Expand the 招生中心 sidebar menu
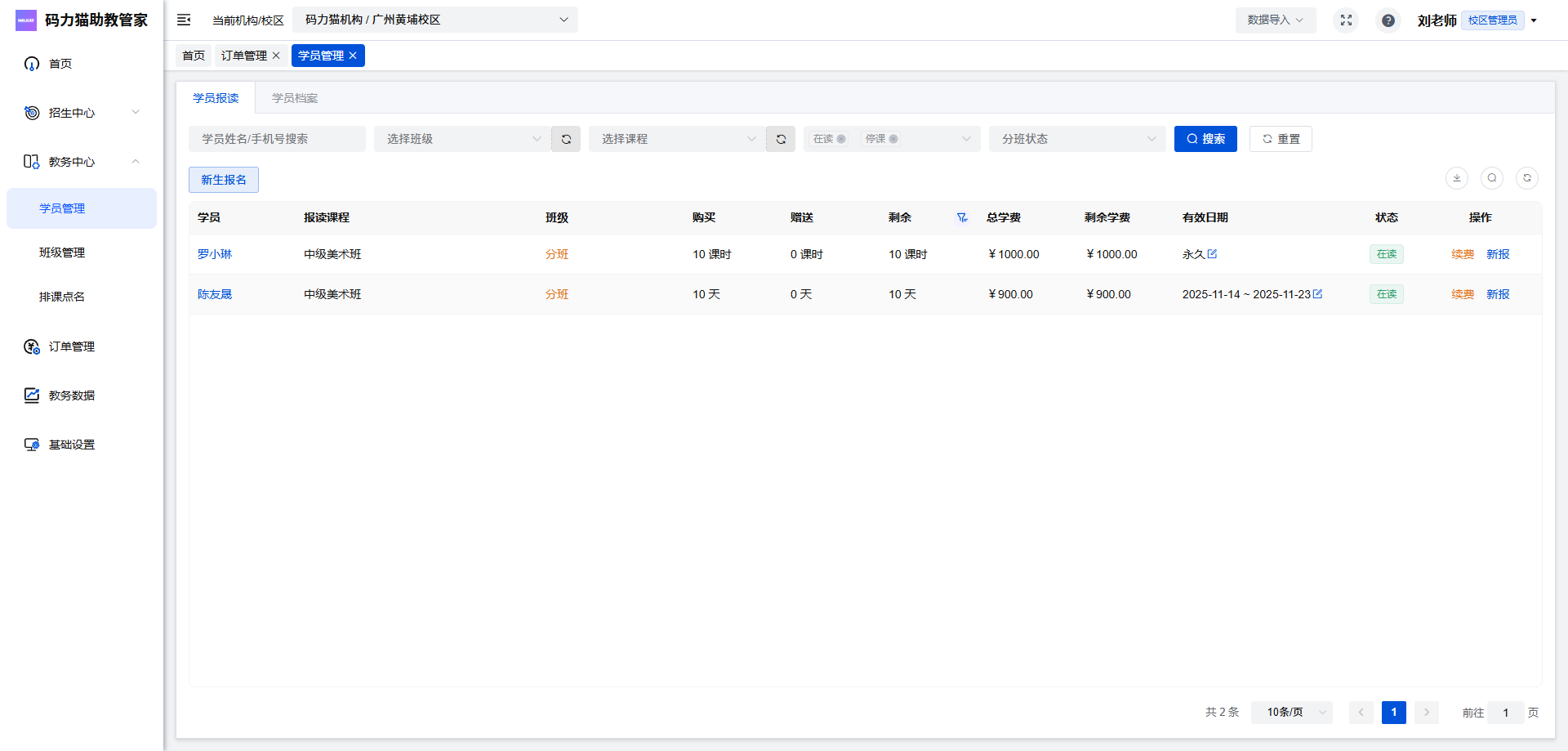 pos(82,113)
